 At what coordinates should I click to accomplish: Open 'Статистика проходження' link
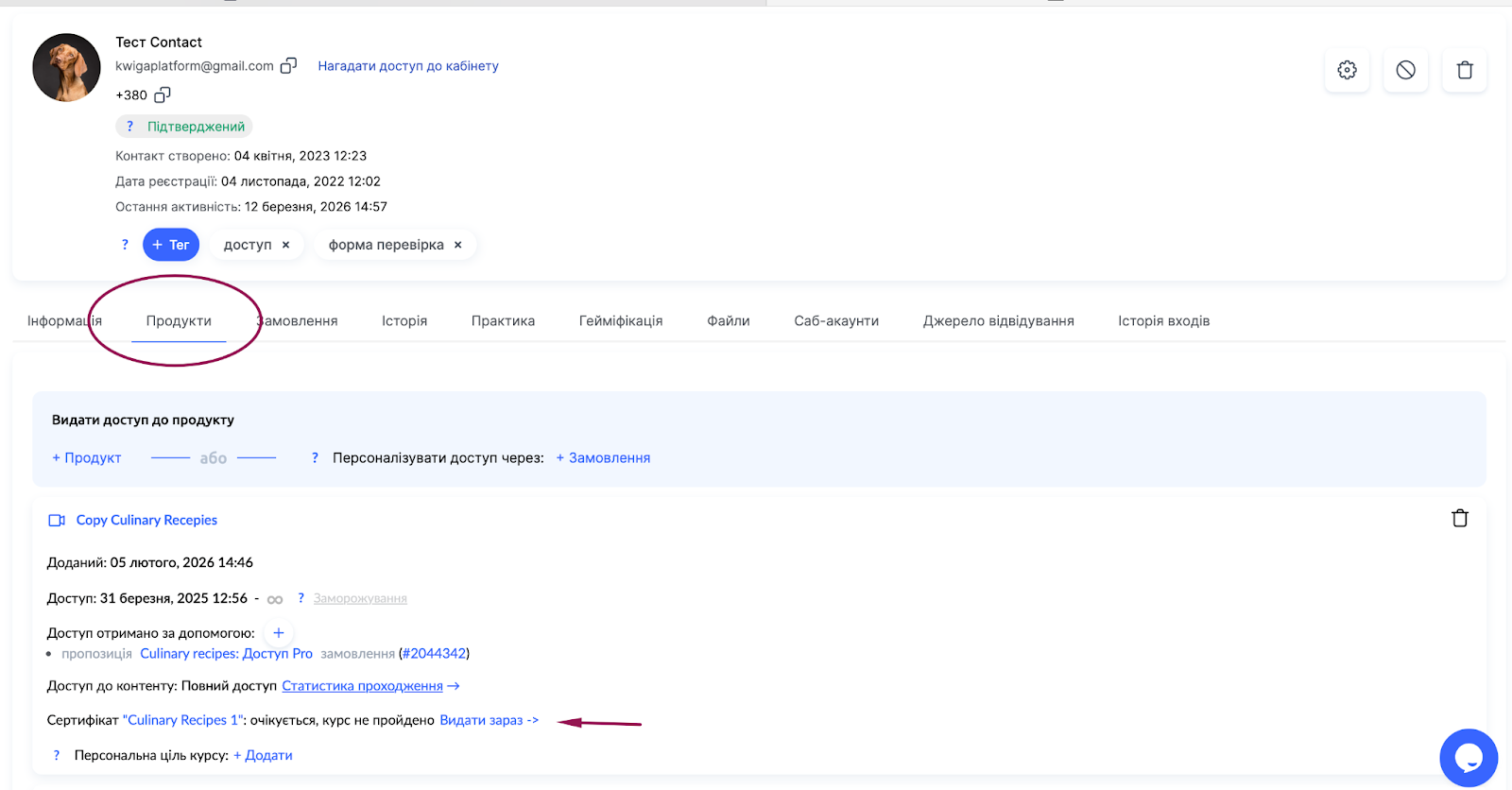[363, 686]
